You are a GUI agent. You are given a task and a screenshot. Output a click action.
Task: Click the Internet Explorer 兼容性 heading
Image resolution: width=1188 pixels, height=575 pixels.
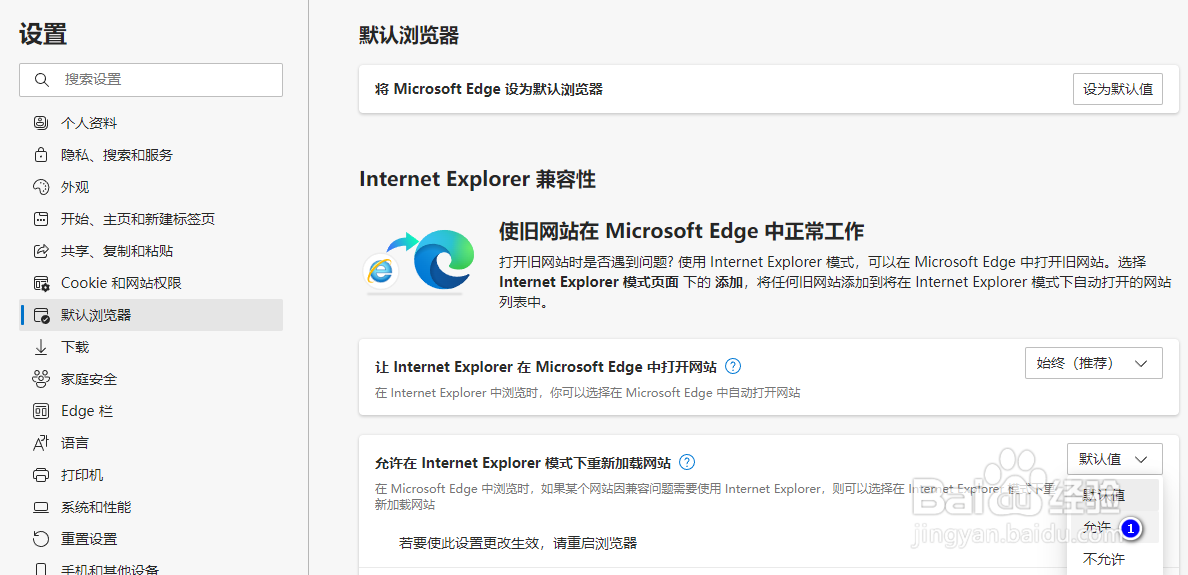(x=477, y=180)
